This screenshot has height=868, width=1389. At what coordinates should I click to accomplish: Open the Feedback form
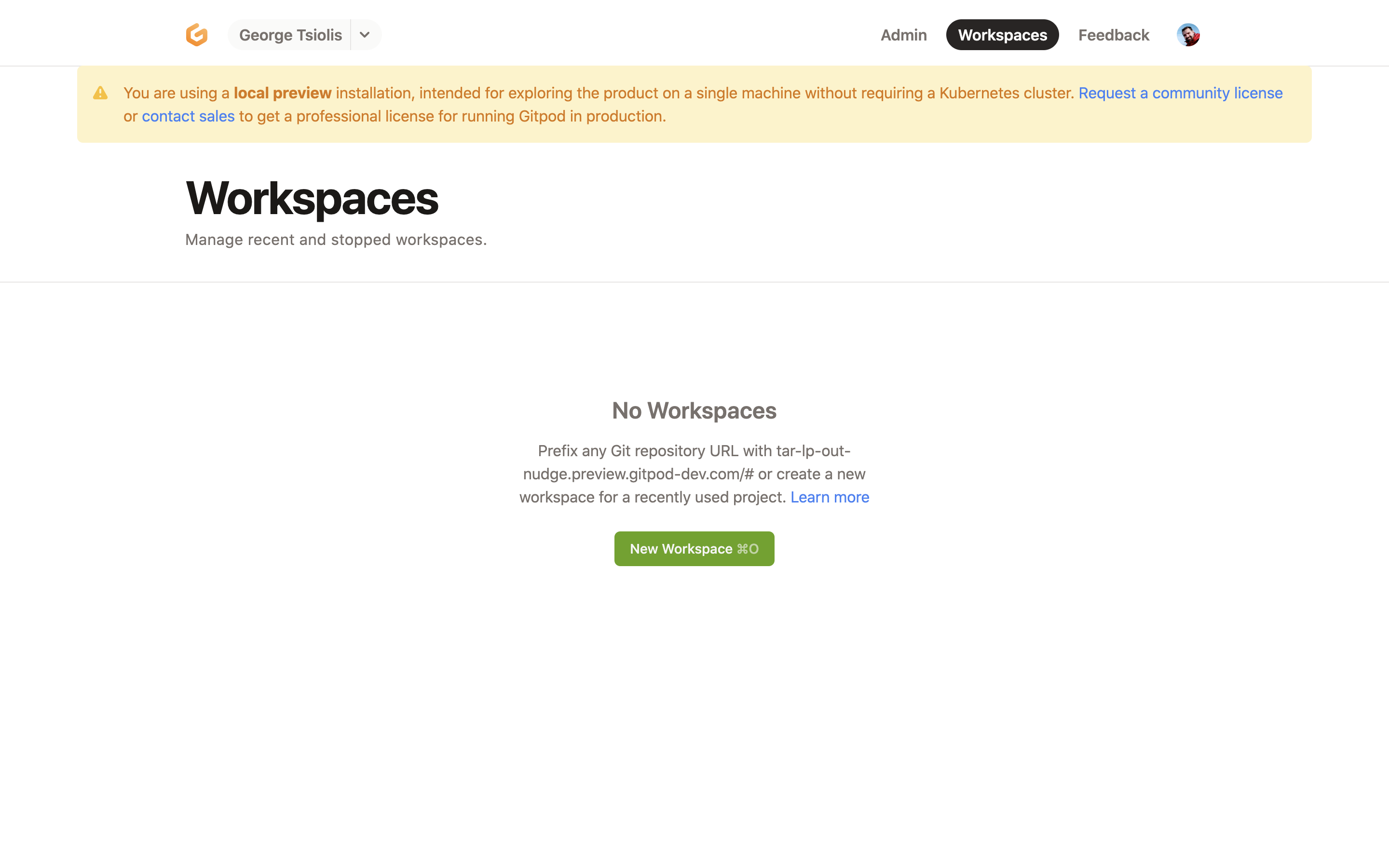(1114, 35)
